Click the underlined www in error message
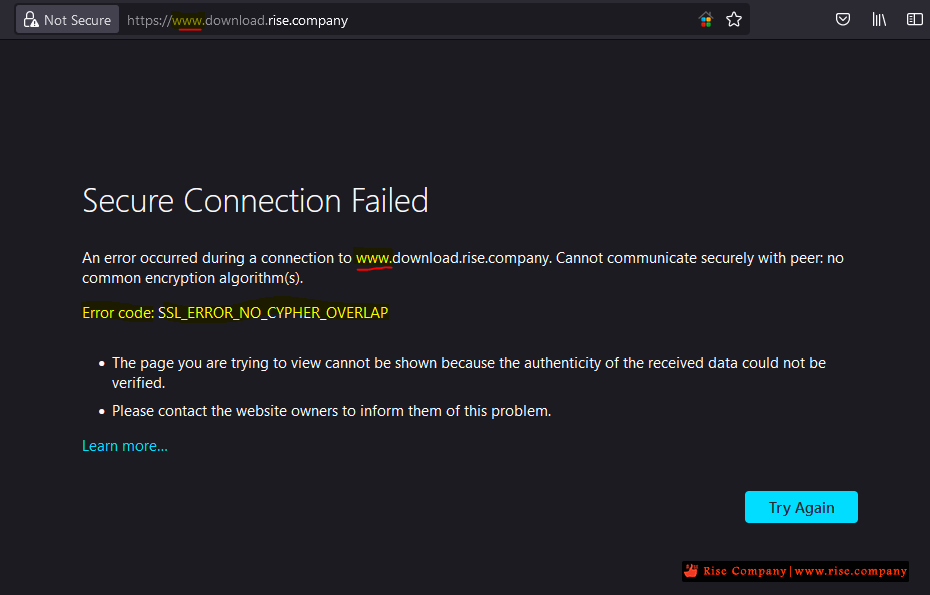The width and height of the screenshot is (930, 595). click(x=373, y=258)
